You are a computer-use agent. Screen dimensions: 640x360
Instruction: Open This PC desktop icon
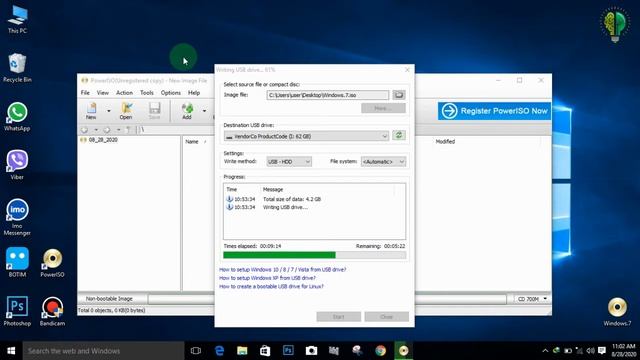[17, 19]
